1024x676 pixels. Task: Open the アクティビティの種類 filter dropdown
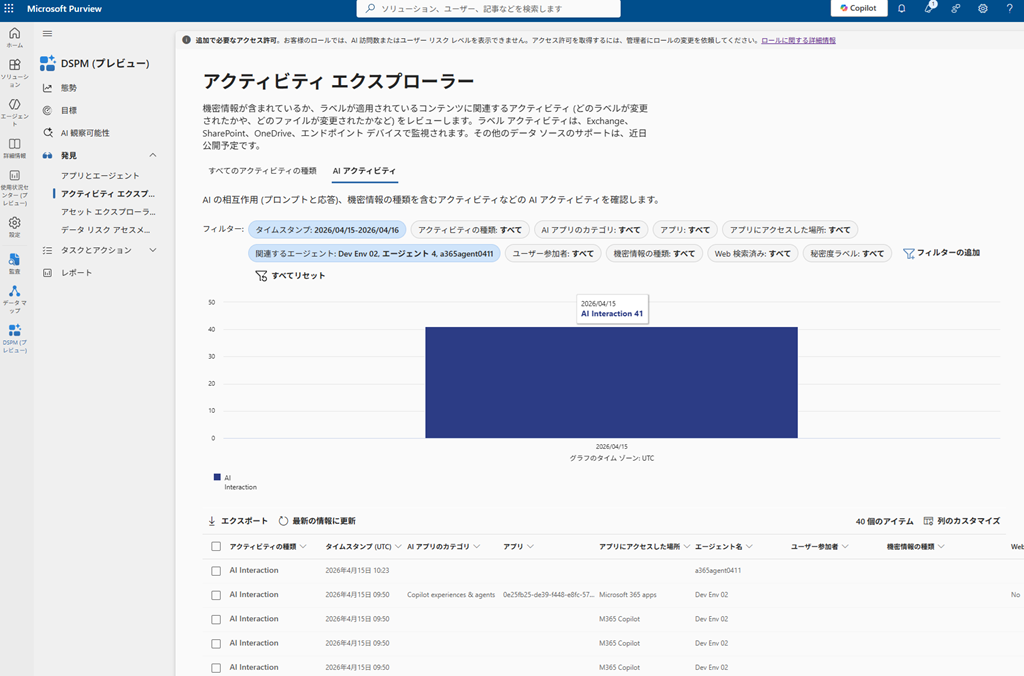(x=470, y=229)
